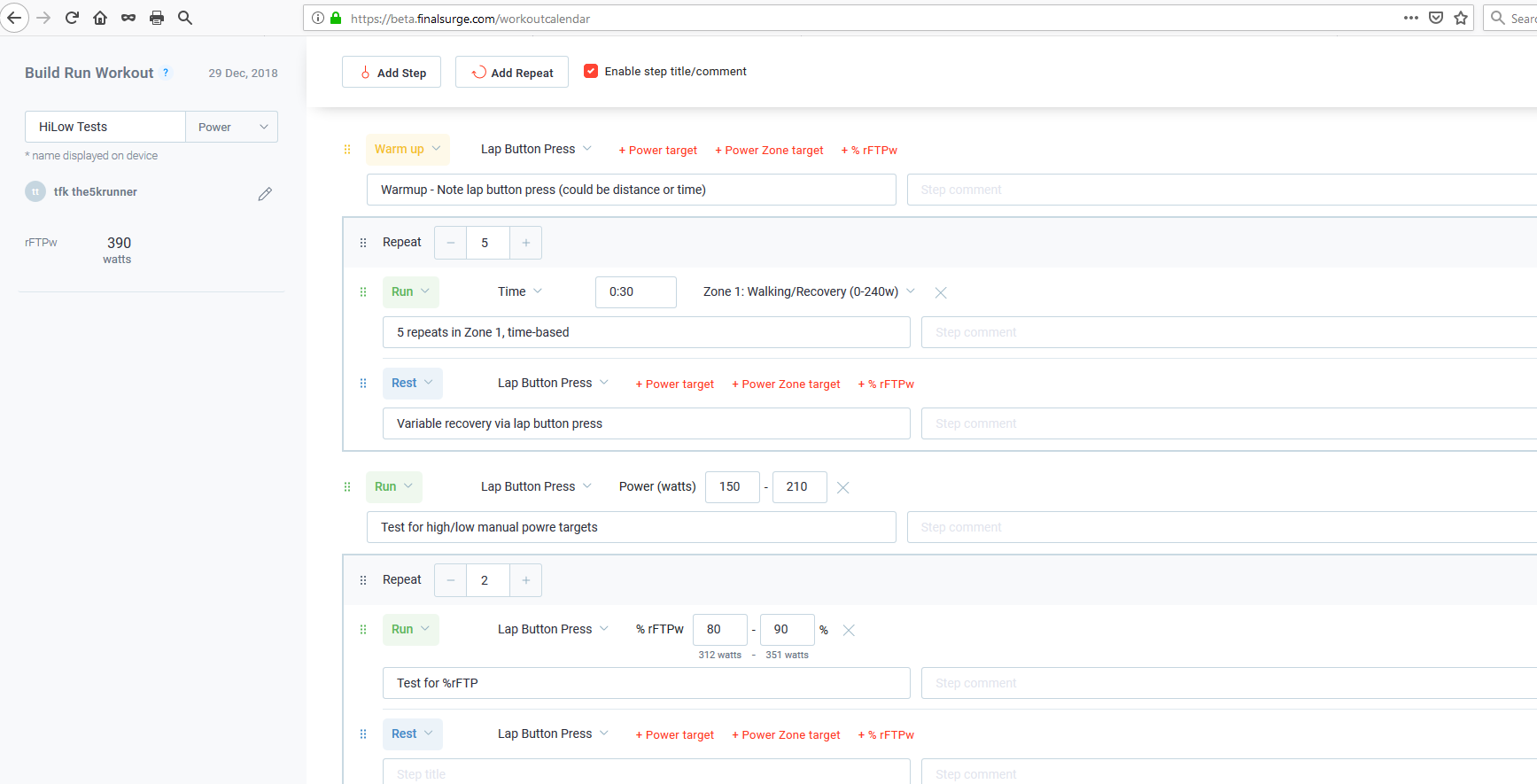
Task: Remove the 80-90 % rFTPw target
Action: 849,630
